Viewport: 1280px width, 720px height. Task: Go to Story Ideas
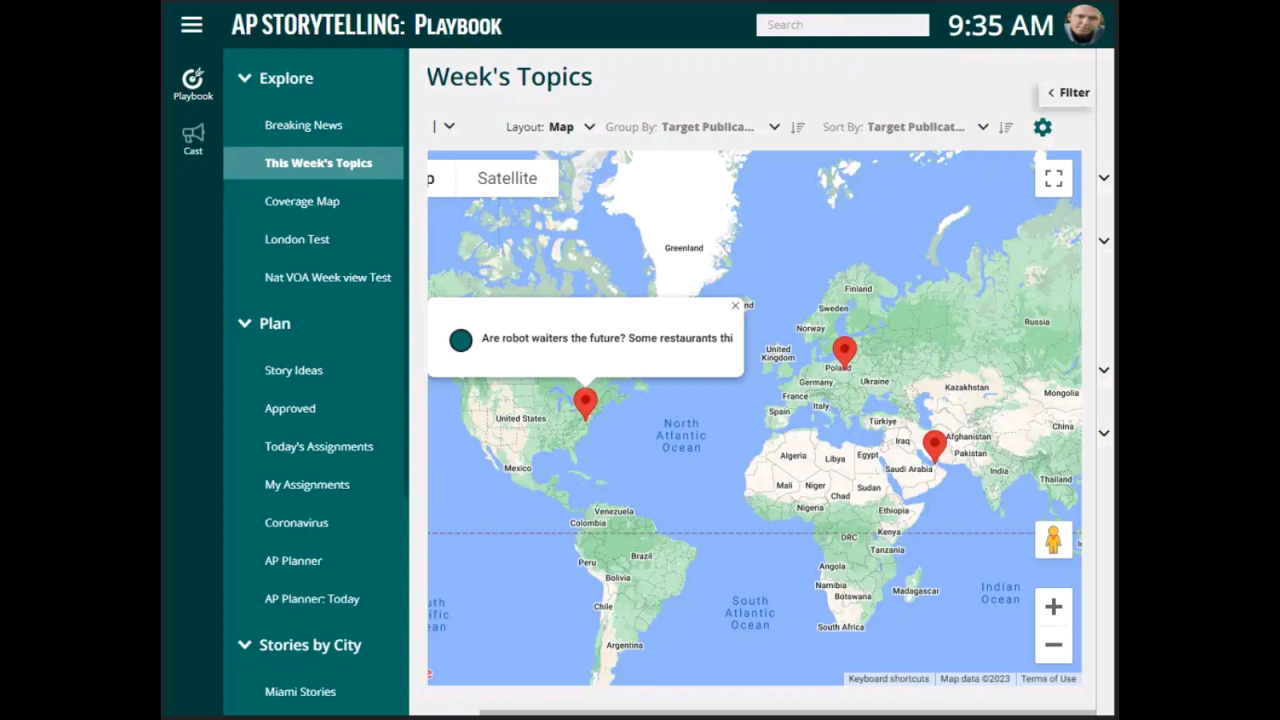point(293,370)
